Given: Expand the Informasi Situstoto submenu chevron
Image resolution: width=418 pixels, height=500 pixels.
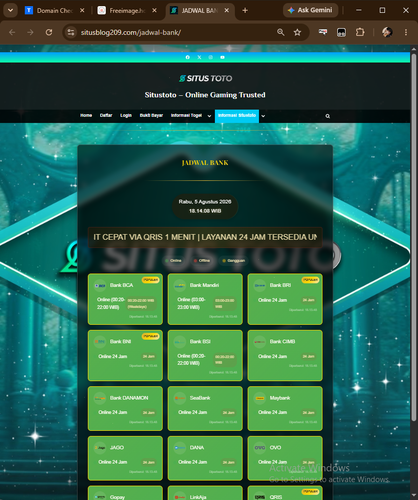Looking at the screenshot, I should pyautogui.click(x=263, y=116).
